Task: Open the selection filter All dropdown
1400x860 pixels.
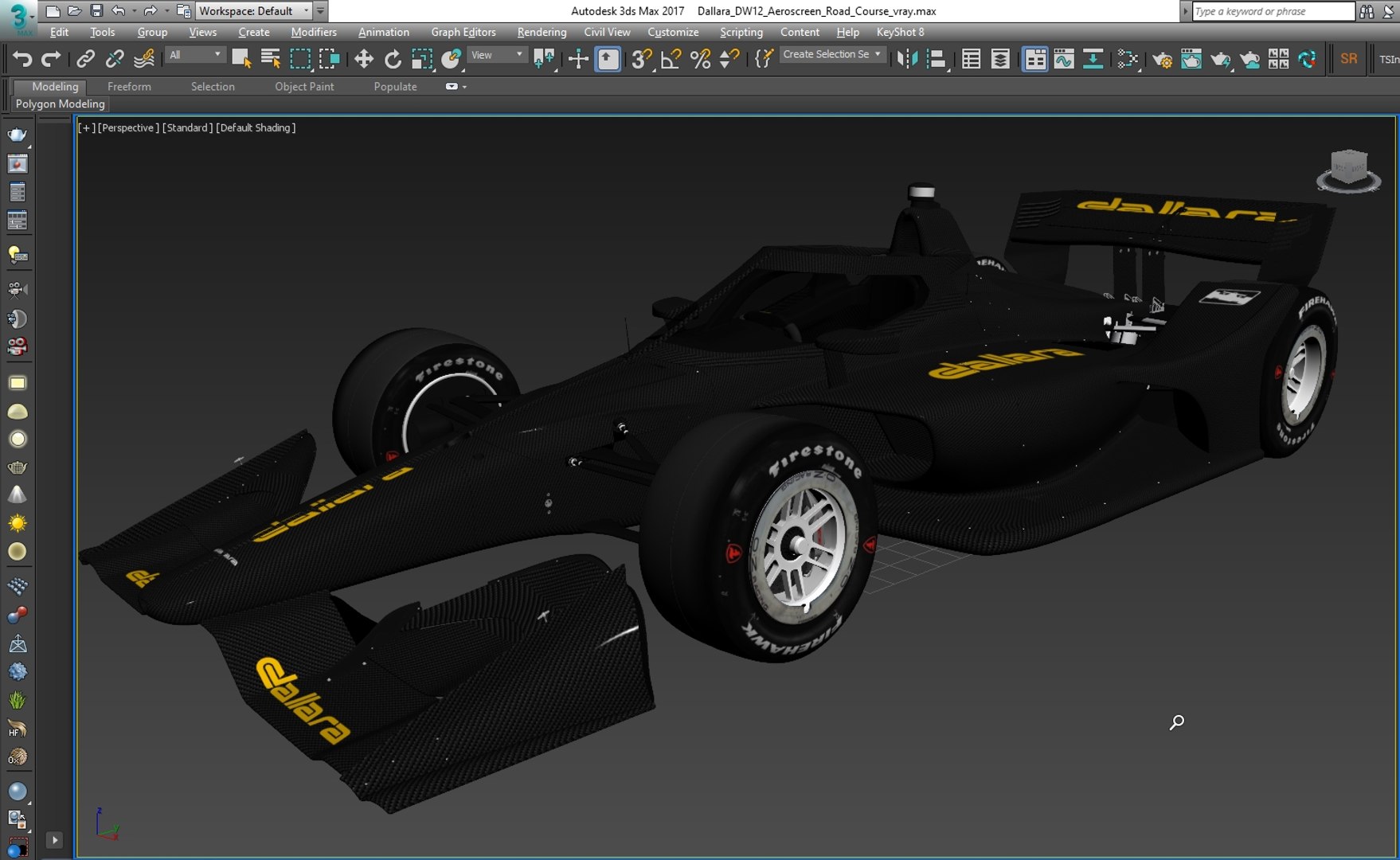Action: [195, 55]
